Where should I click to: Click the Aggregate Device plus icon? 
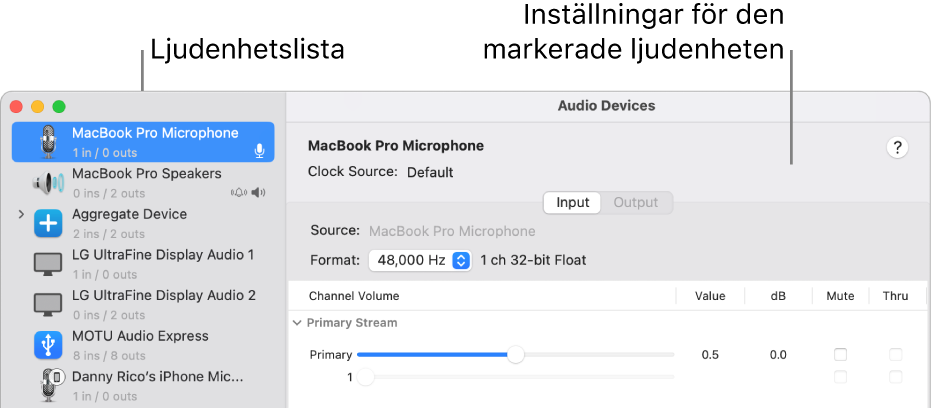[48, 223]
